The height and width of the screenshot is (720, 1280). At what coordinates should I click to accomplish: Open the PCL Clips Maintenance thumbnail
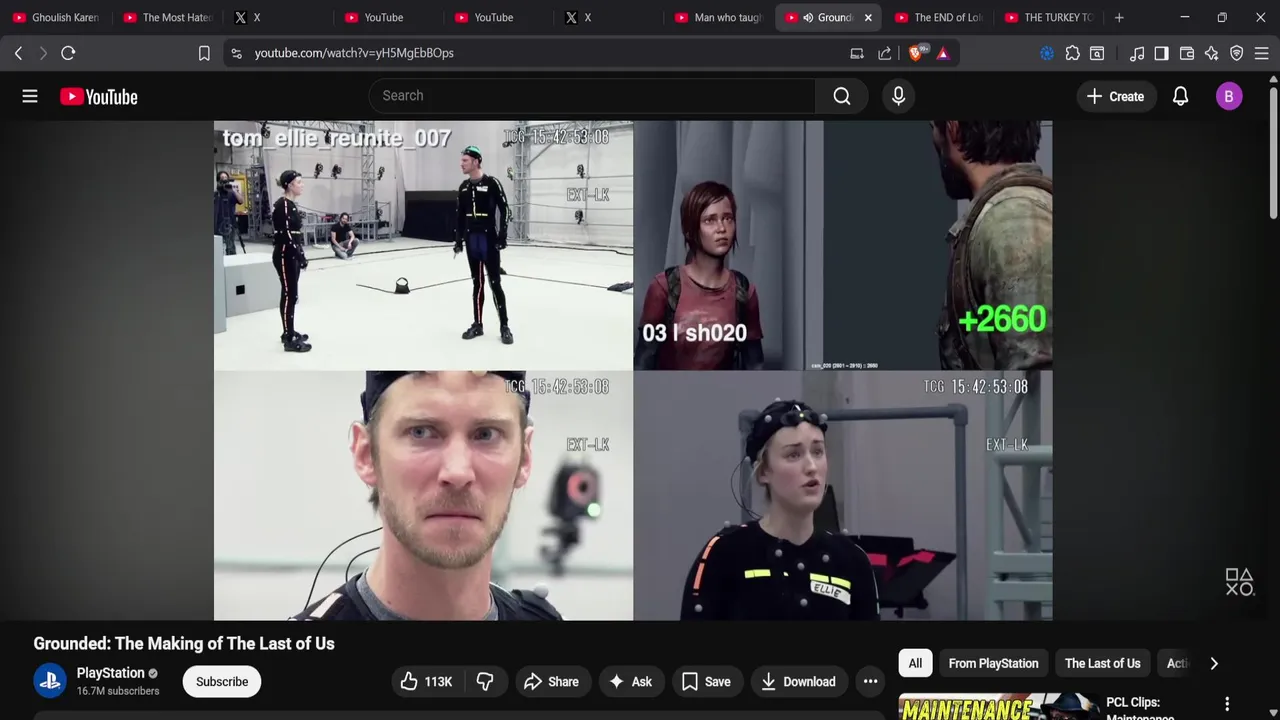pos(999,707)
